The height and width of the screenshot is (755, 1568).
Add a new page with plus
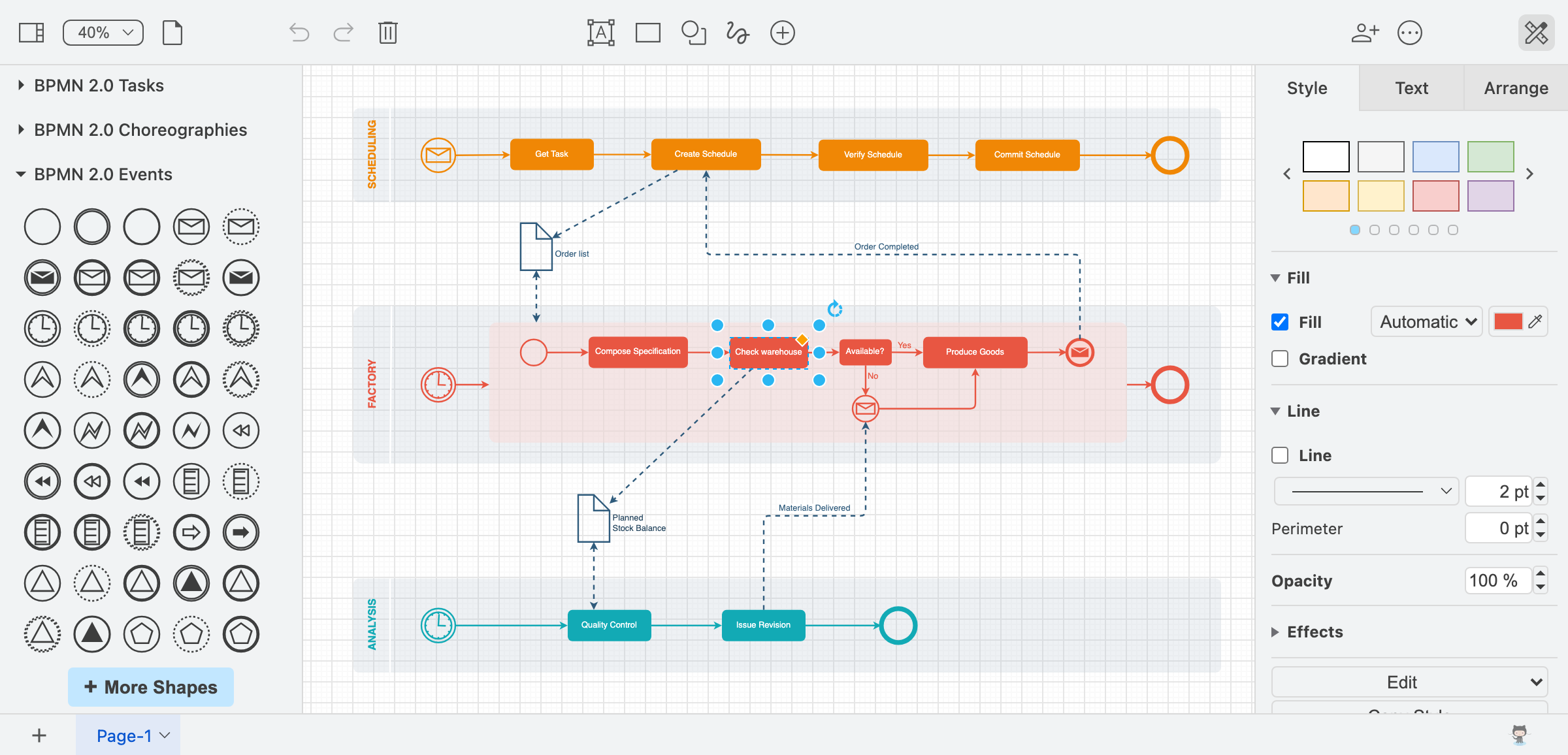click(39, 735)
